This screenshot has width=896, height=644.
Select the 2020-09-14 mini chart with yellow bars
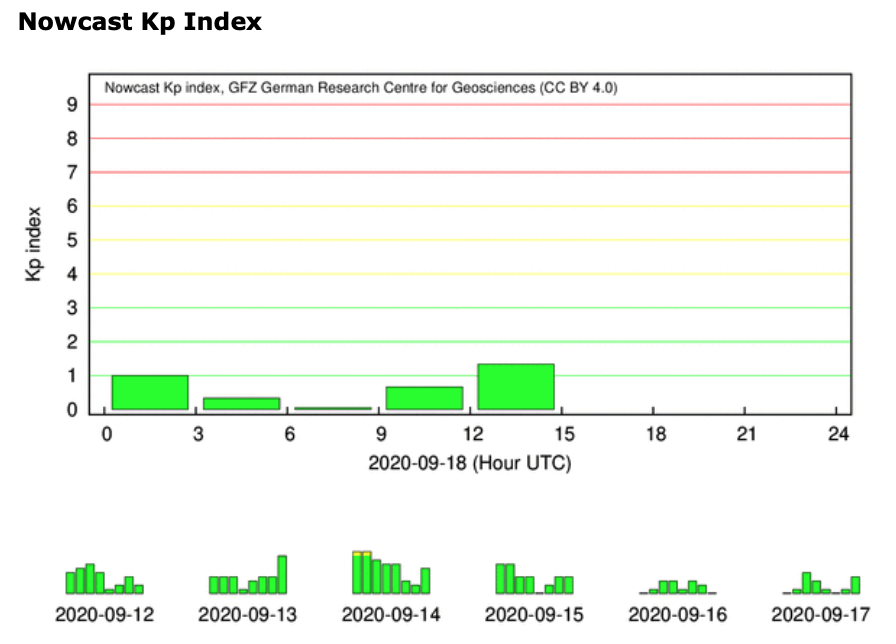pos(391,573)
